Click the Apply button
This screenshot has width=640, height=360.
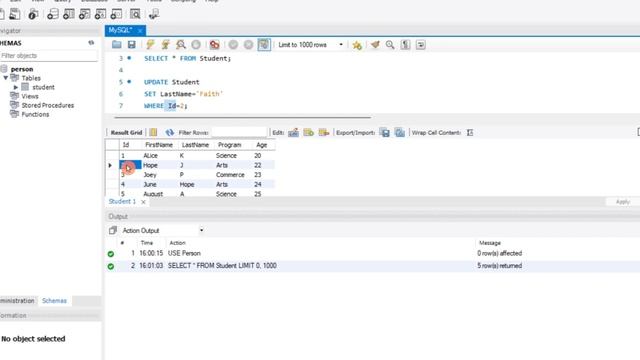(623, 202)
